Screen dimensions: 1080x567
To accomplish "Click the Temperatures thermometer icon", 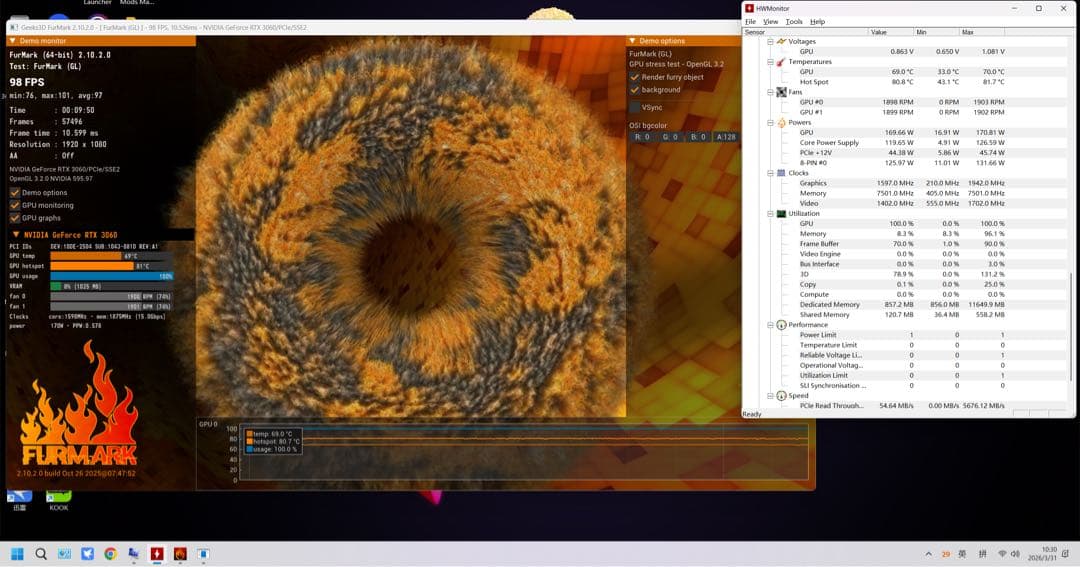I will (781, 62).
